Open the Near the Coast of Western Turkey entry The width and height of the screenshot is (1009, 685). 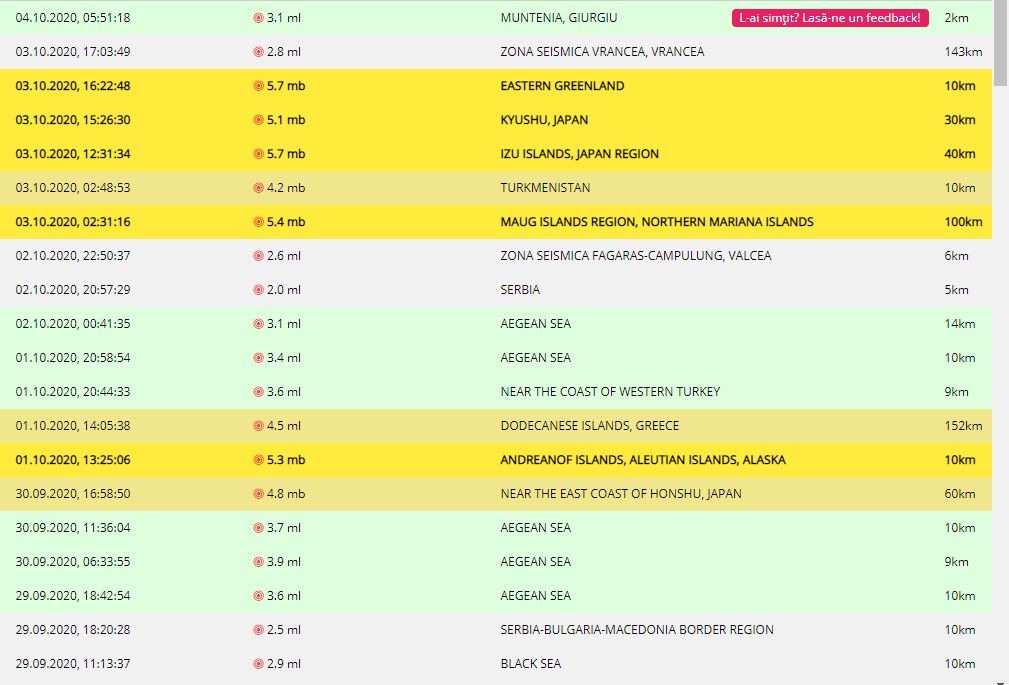[x=610, y=392]
